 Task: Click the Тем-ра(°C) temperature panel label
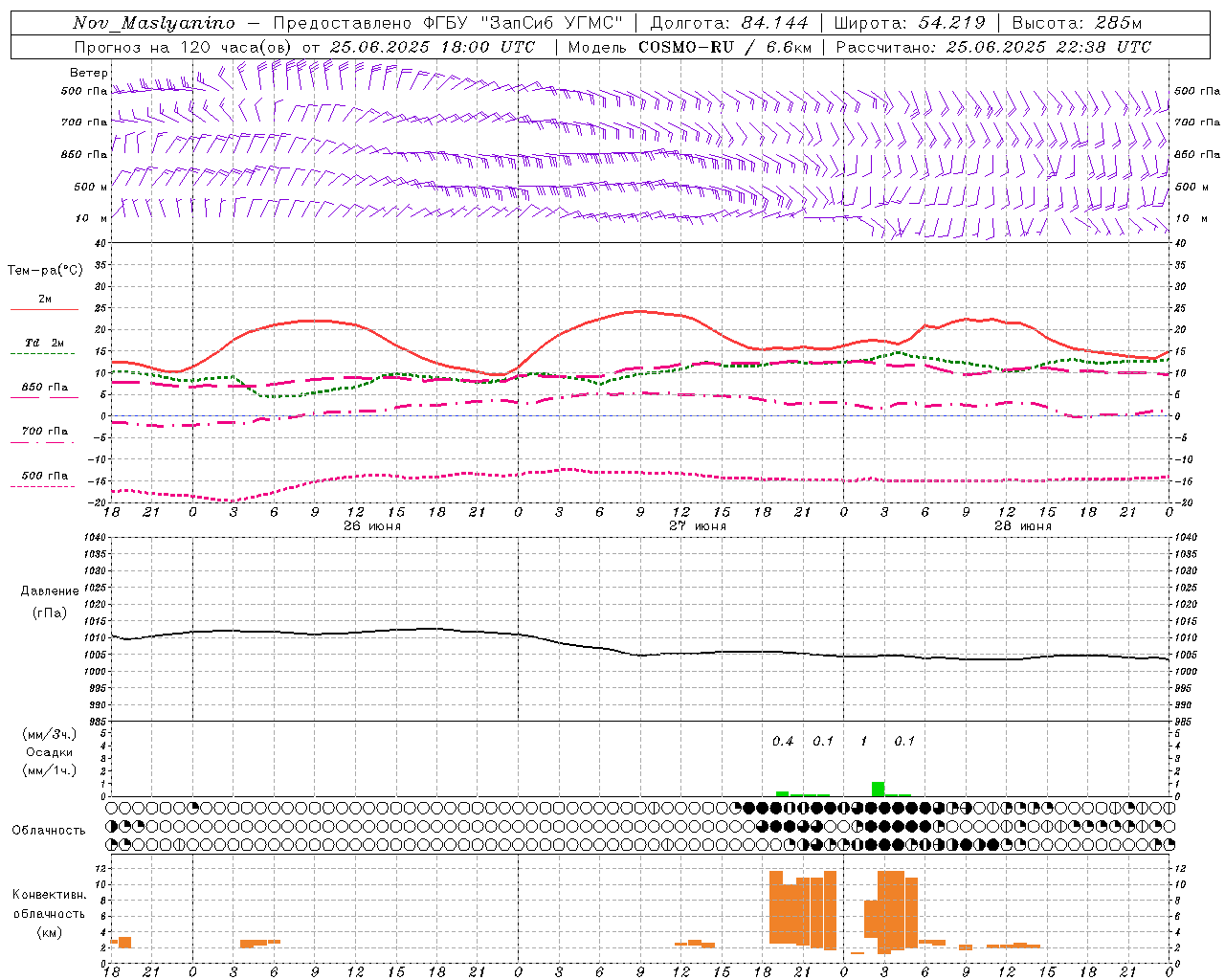(45, 271)
